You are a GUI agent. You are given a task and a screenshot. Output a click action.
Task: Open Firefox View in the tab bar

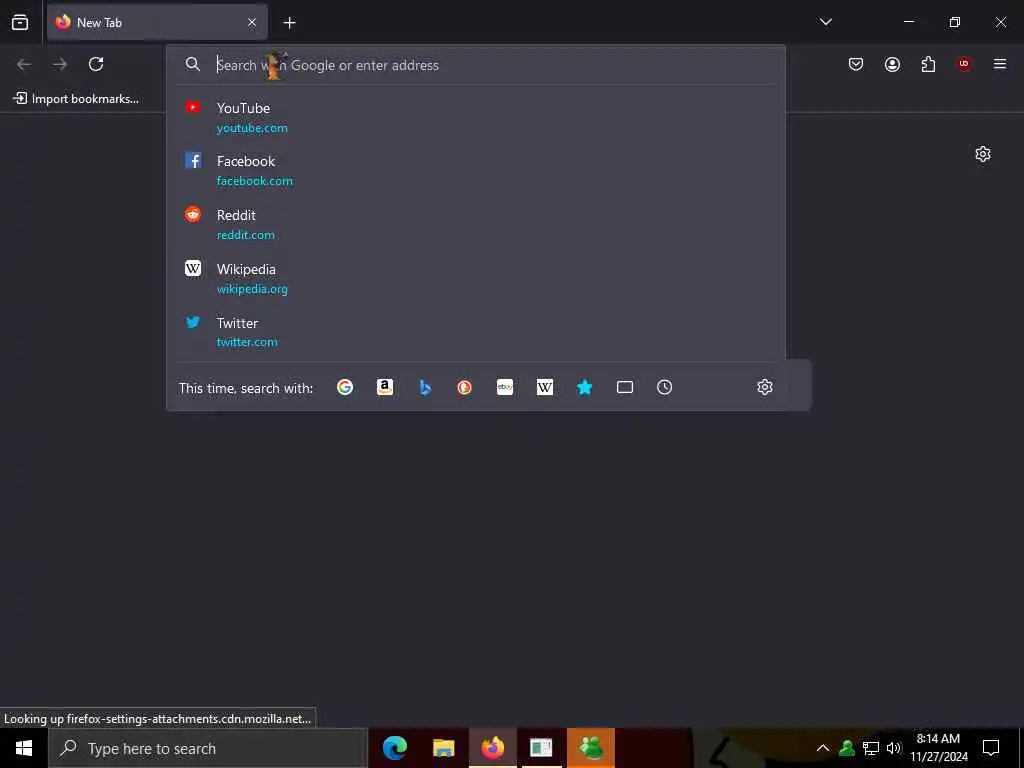tap(20, 22)
